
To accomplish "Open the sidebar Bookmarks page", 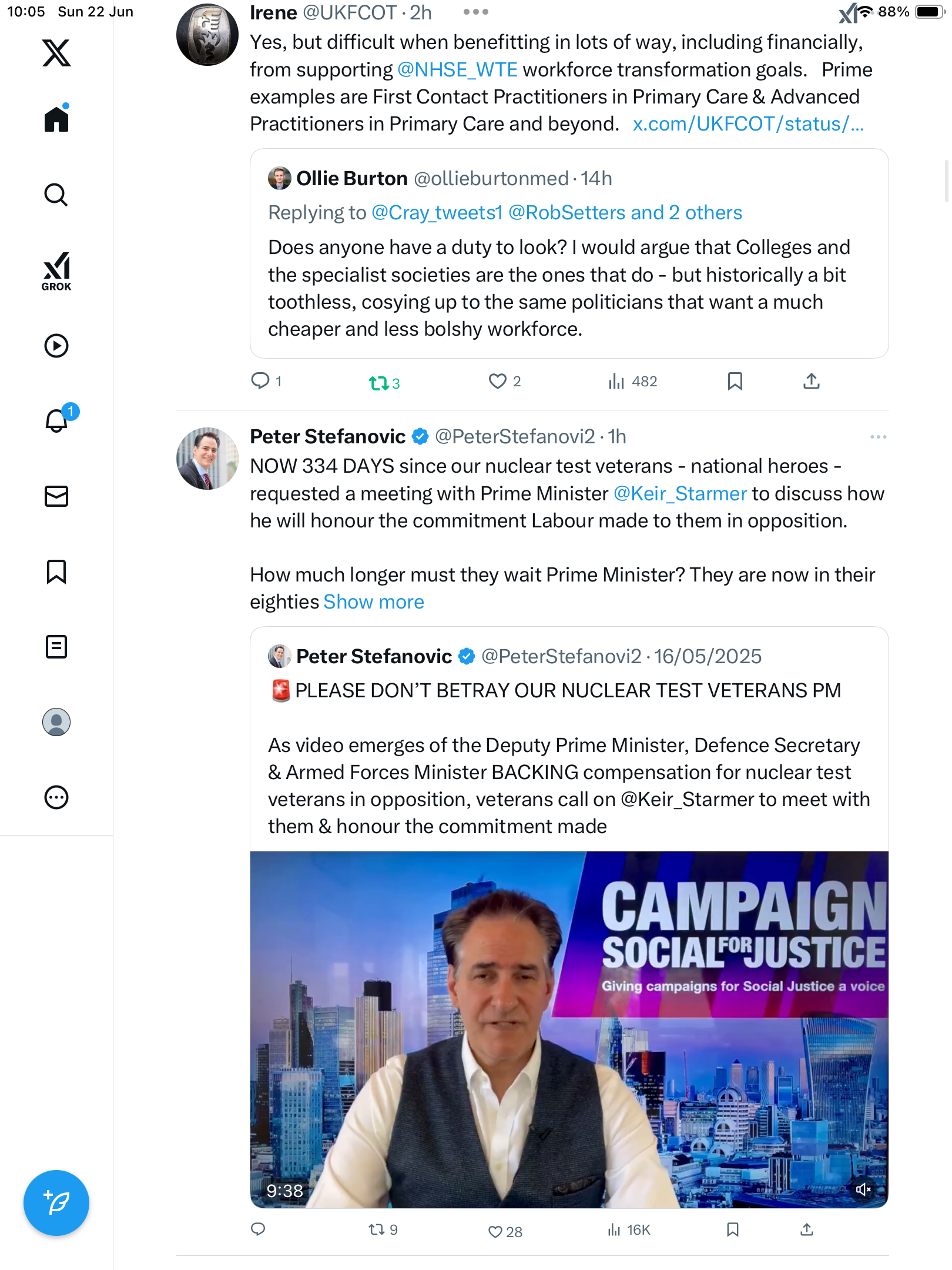I will (x=56, y=571).
